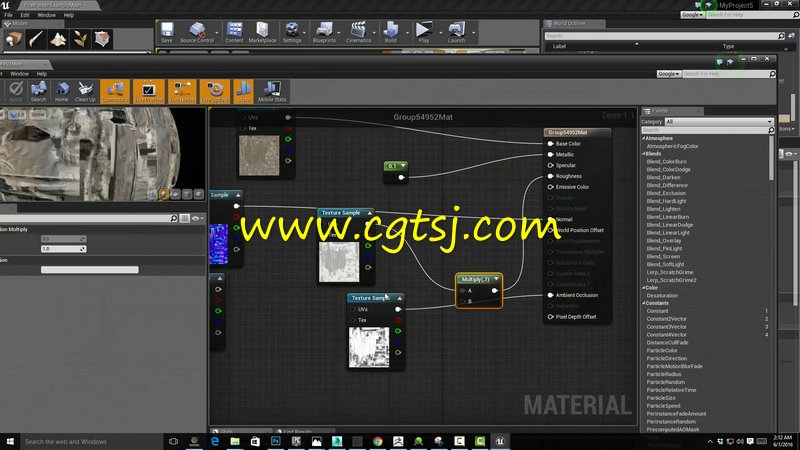Collapse the Blends palette category
This screenshot has height=450, width=800.
coord(643,154)
